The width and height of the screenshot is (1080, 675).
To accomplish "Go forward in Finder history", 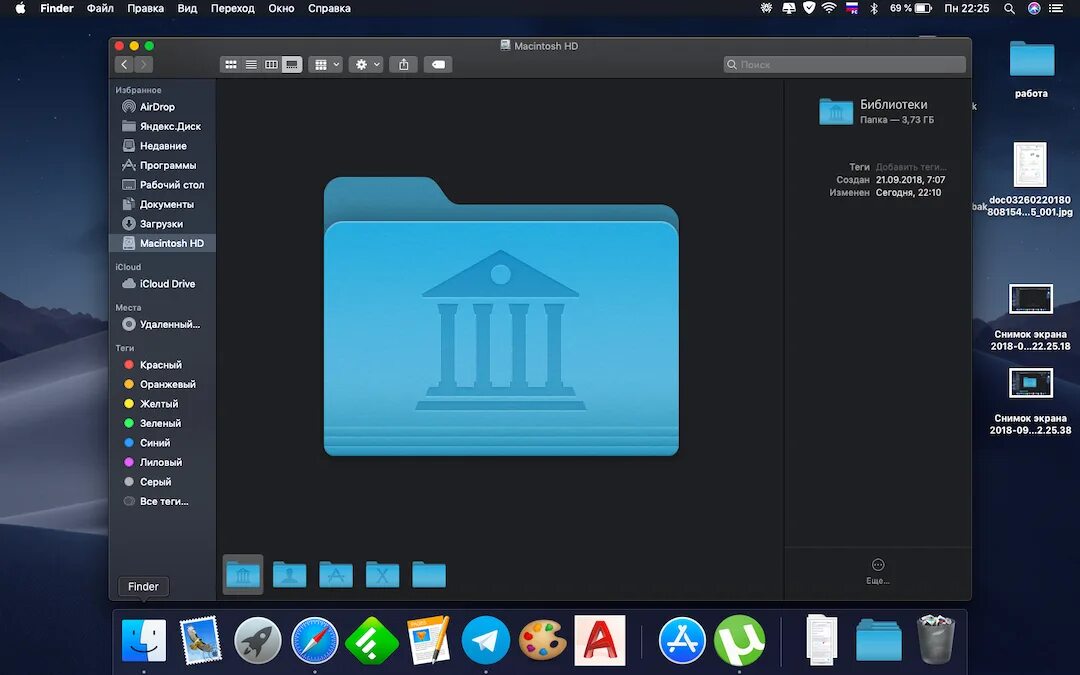I will pyautogui.click(x=143, y=65).
